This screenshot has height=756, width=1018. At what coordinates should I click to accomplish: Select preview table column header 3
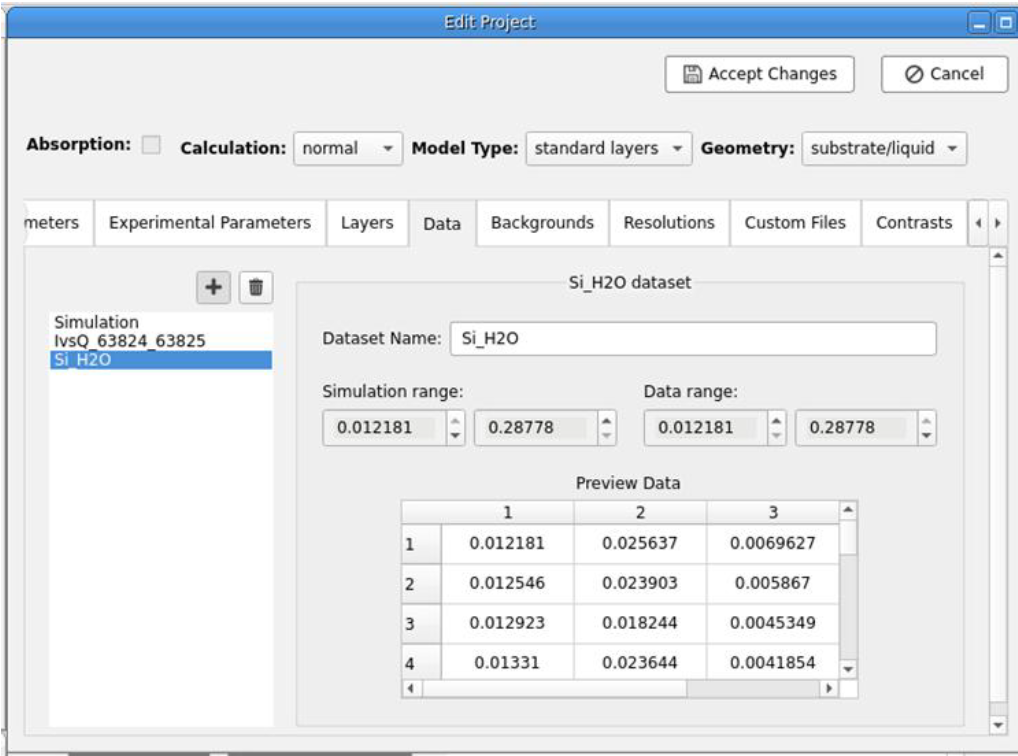coord(773,512)
